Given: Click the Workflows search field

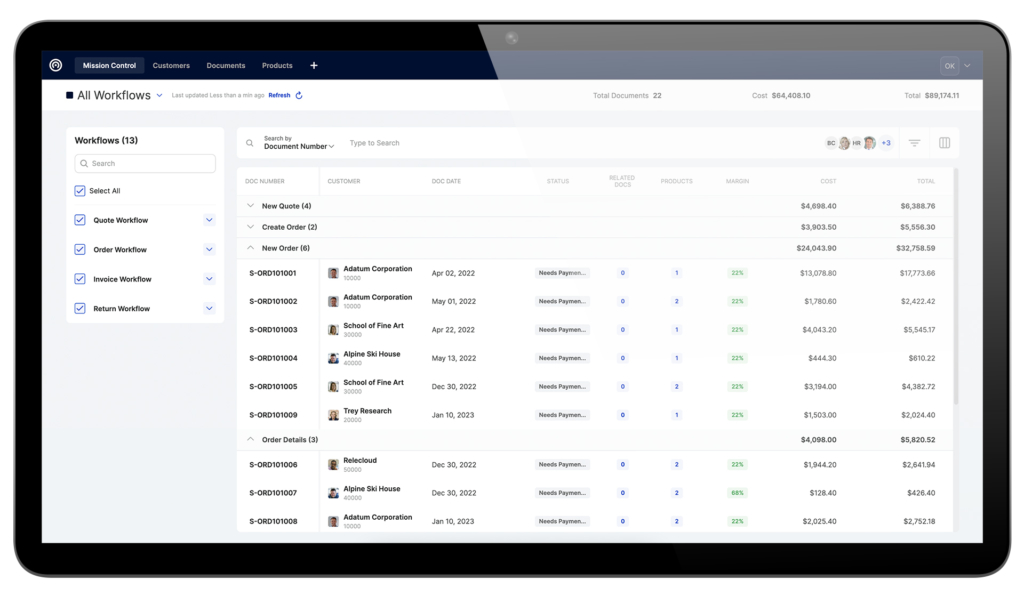Looking at the screenshot, I should 145,163.
